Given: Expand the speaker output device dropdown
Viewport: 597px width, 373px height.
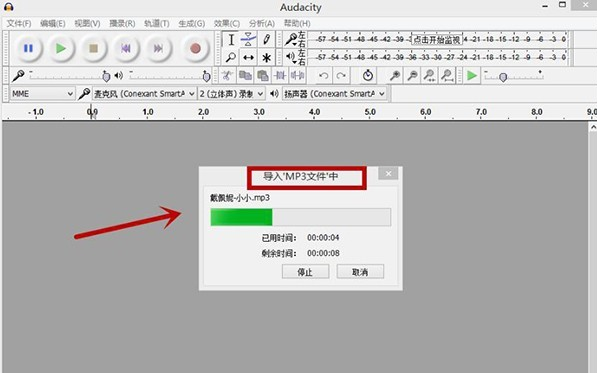Looking at the screenshot, I should (334, 94).
